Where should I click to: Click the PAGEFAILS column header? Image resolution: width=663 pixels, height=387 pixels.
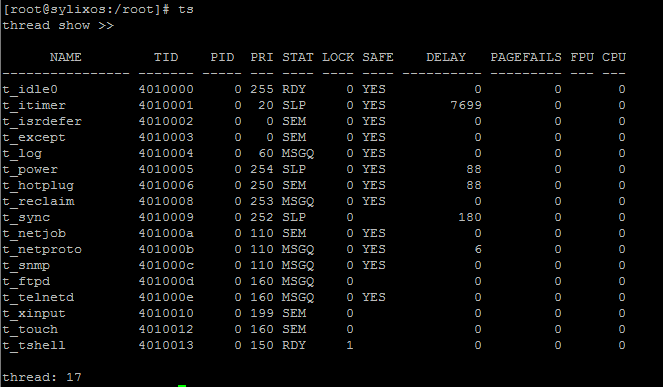tap(526, 57)
